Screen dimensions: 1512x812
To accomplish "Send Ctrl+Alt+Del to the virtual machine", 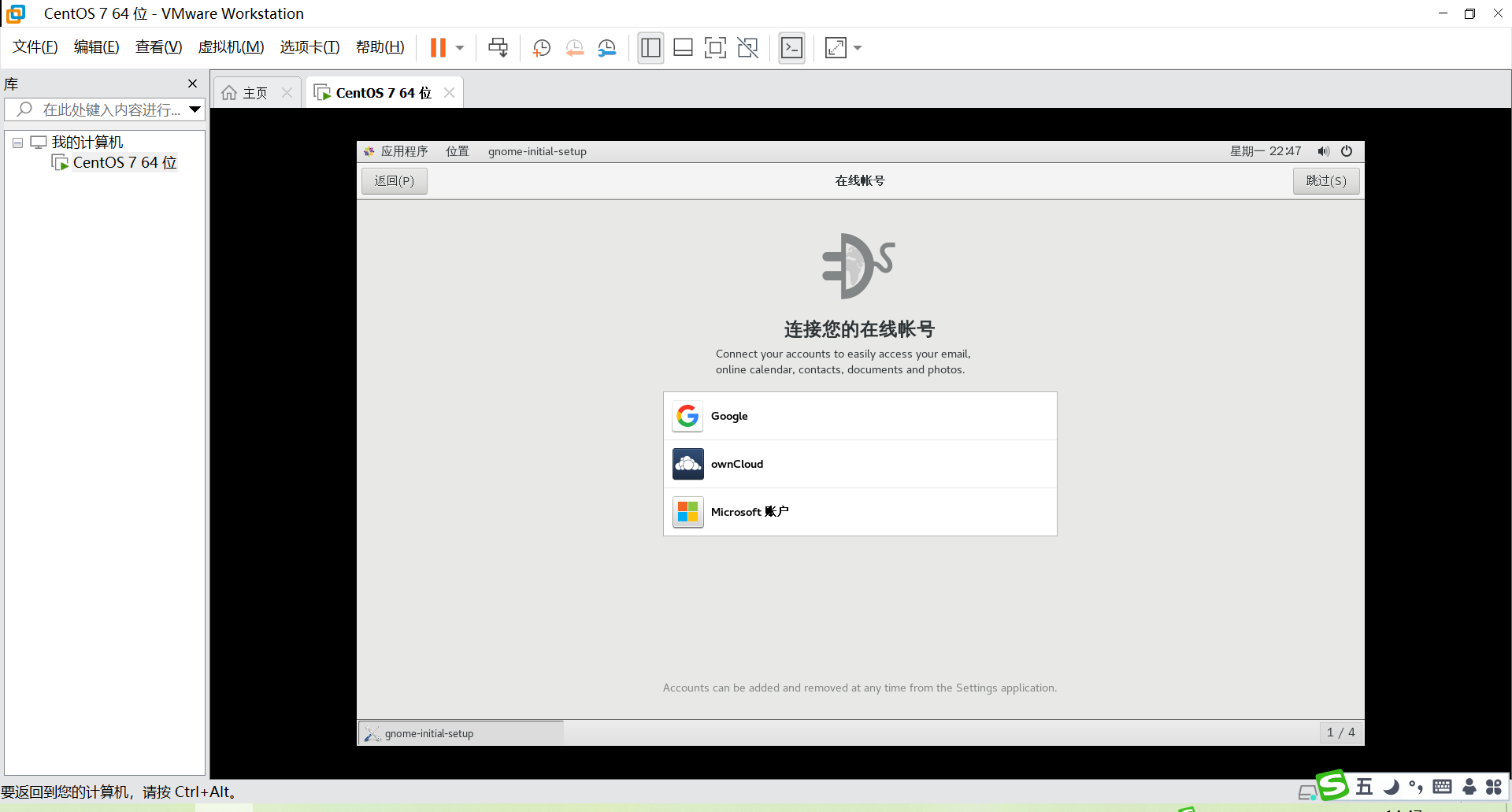I will pyautogui.click(x=498, y=48).
